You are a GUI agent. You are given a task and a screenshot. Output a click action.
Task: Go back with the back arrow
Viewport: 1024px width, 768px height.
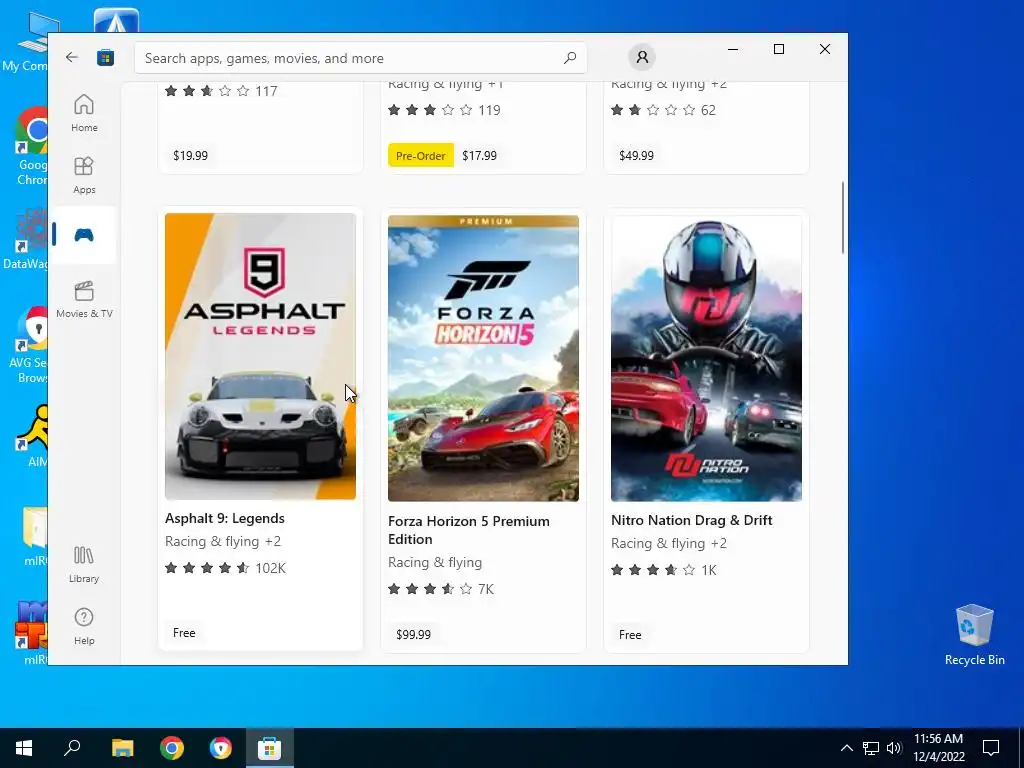pos(72,57)
